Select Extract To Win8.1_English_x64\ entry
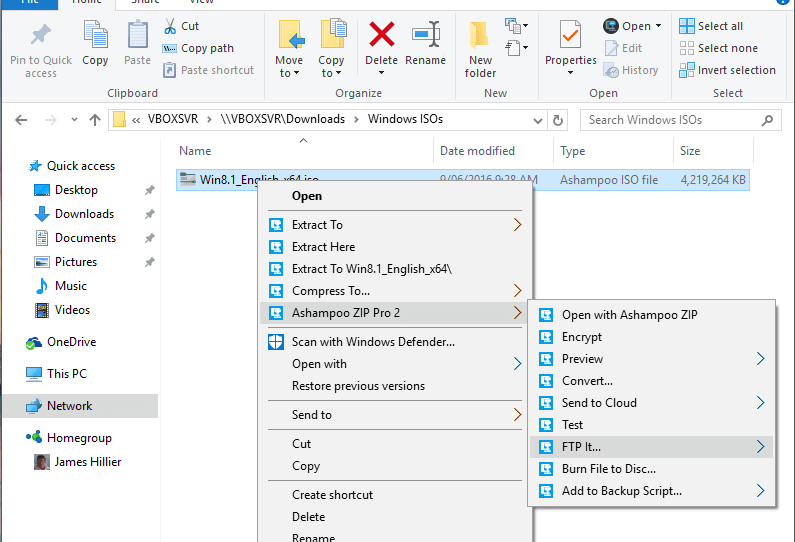This screenshot has height=542, width=795. pyautogui.click(x=395, y=269)
